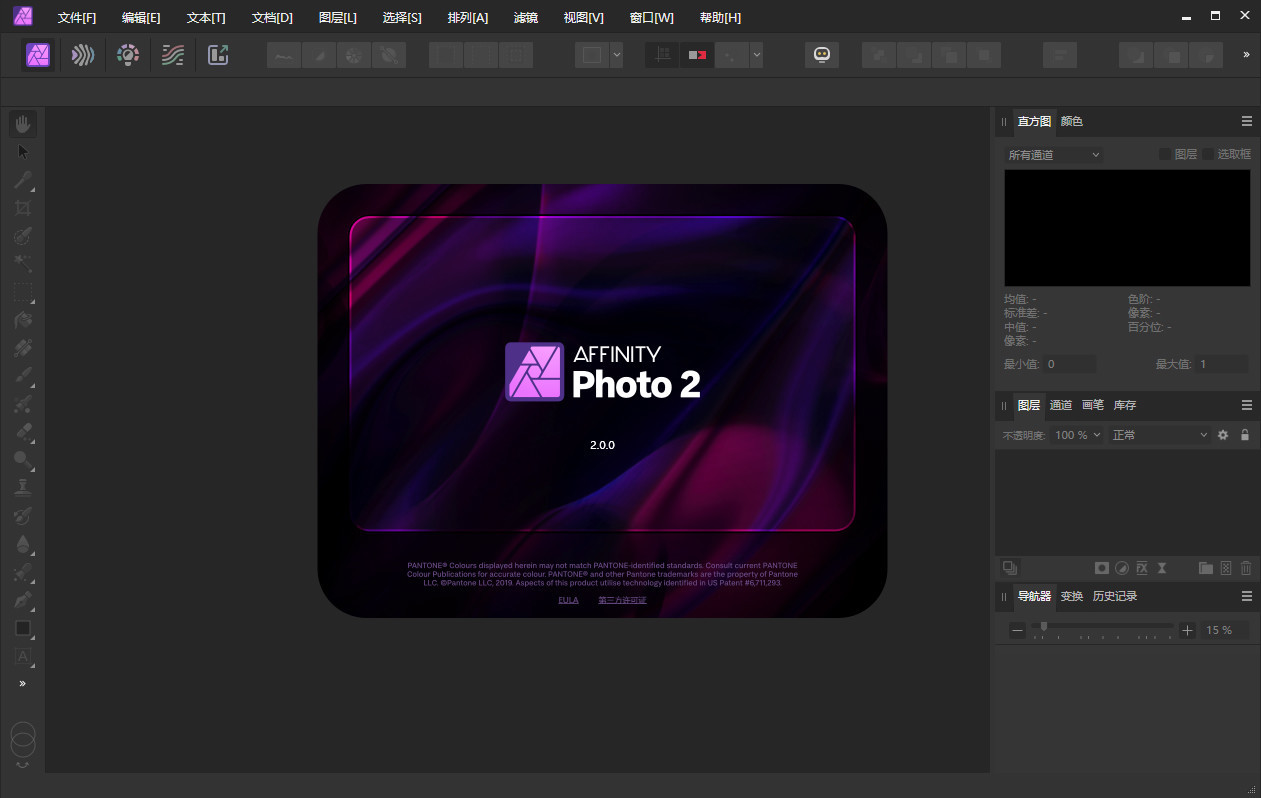Click the assistant robot icon in the toolbar
This screenshot has width=1261, height=798.
[822, 54]
